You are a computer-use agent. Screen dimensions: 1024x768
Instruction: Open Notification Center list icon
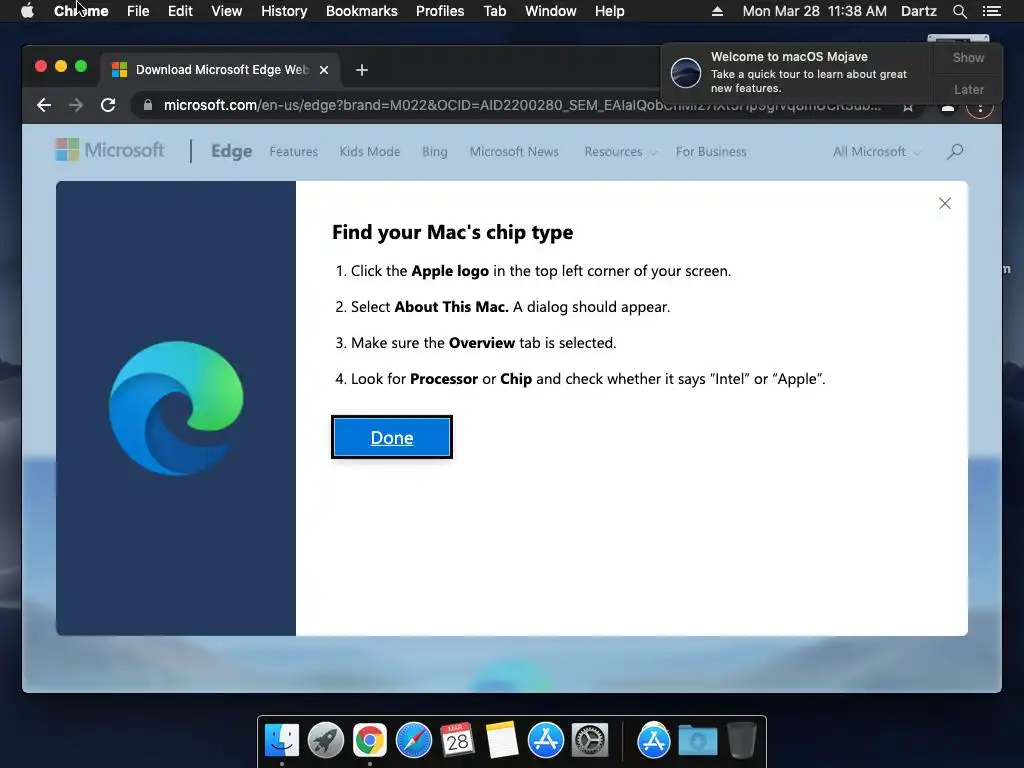click(992, 11)
